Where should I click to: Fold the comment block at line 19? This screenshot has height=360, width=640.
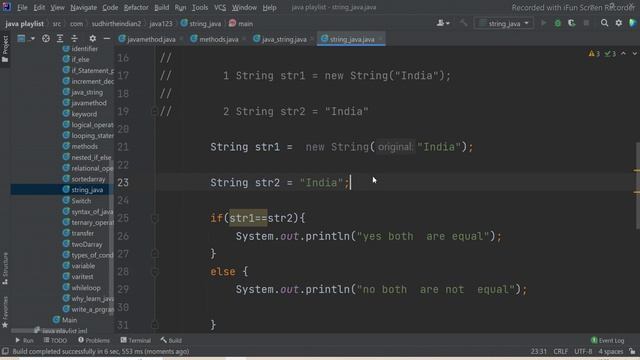[155, 111]
